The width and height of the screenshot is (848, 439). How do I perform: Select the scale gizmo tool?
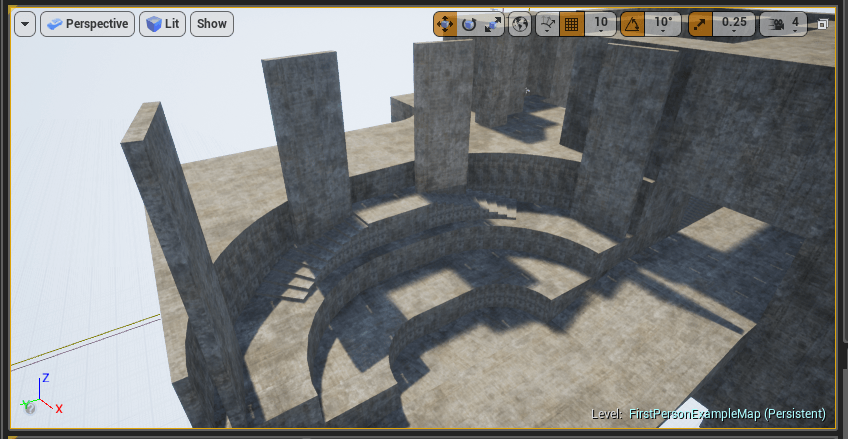[x=493, y=23]
